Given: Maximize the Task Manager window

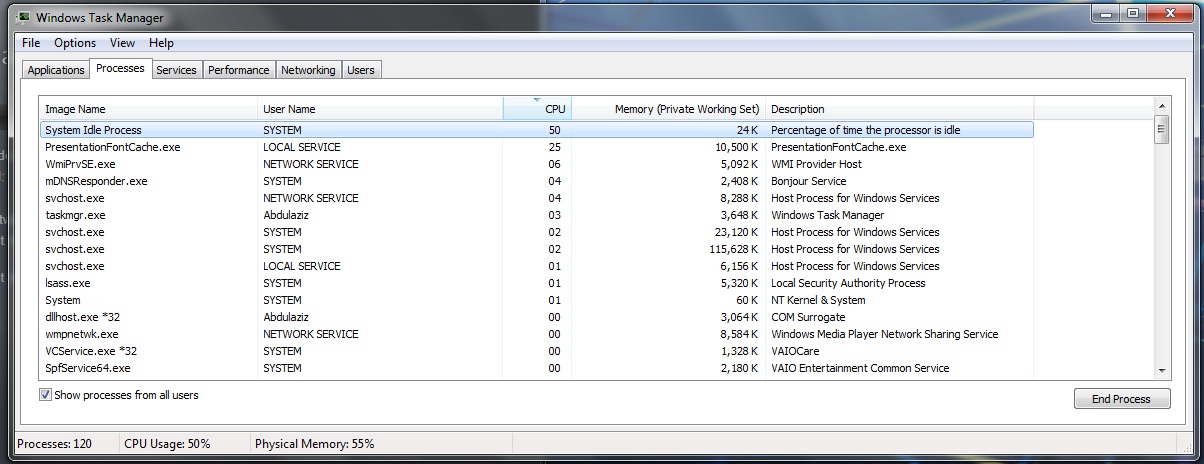Looking at the screenshot, I should coord(1132,13).
